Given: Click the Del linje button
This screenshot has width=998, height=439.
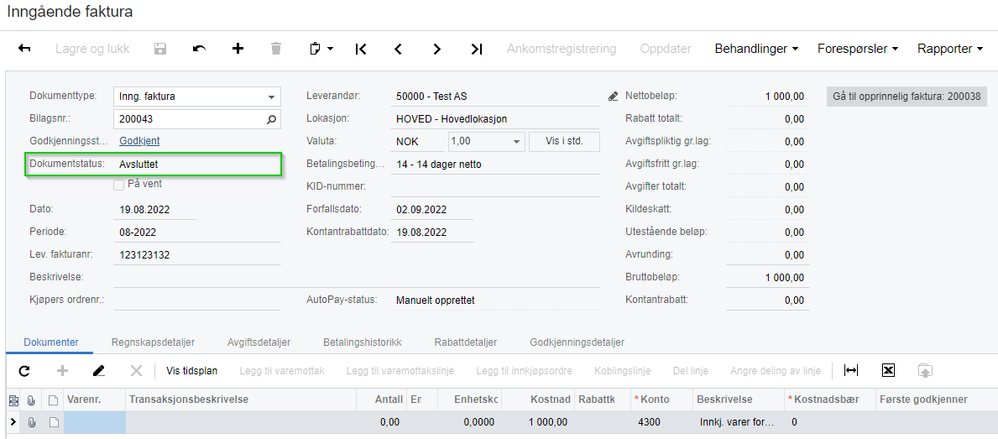Looking at the screenshot, I should [691, 370].
